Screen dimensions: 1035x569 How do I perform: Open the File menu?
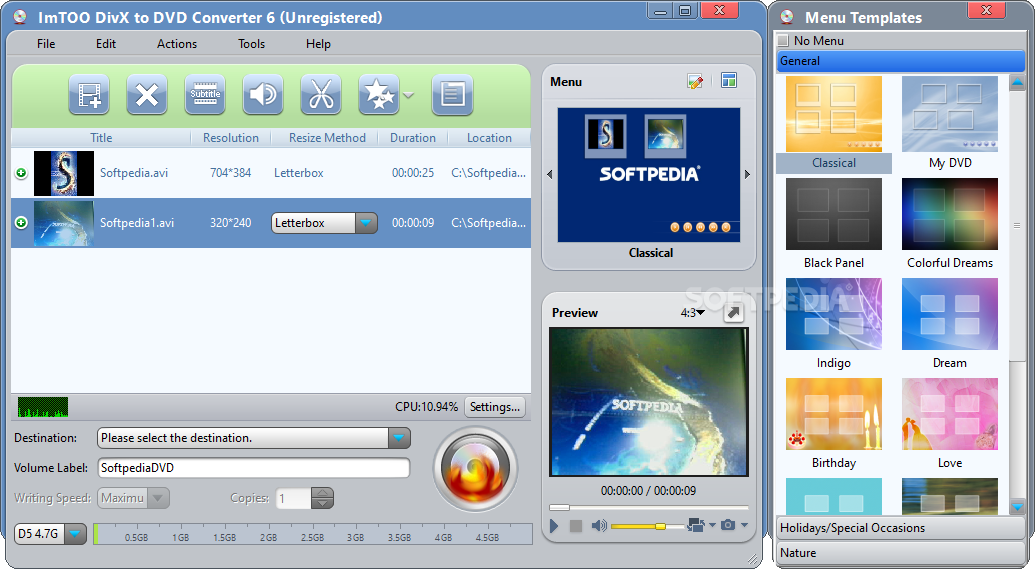tap(46, 44)
